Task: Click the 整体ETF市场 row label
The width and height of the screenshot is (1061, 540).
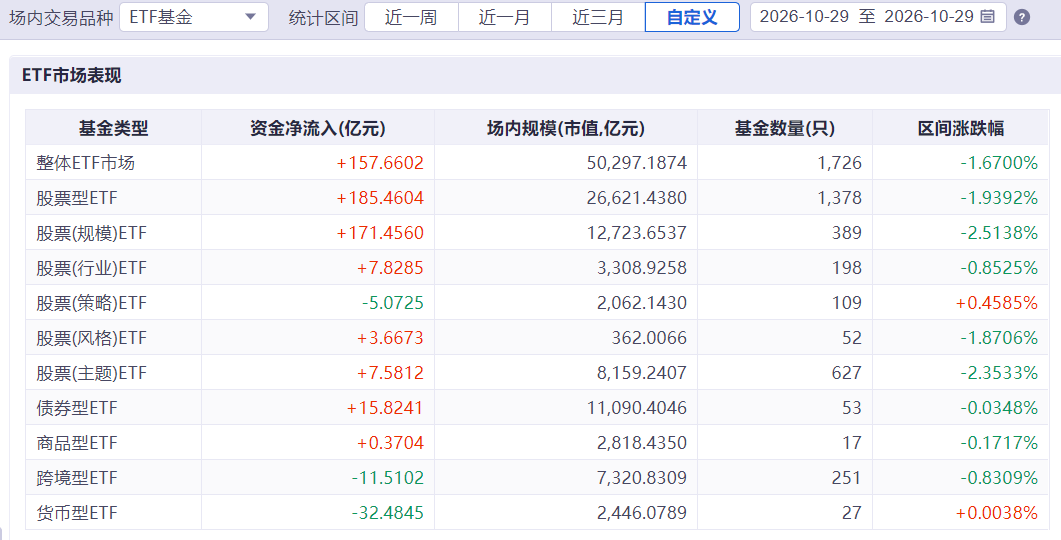Action: point(85,162)
